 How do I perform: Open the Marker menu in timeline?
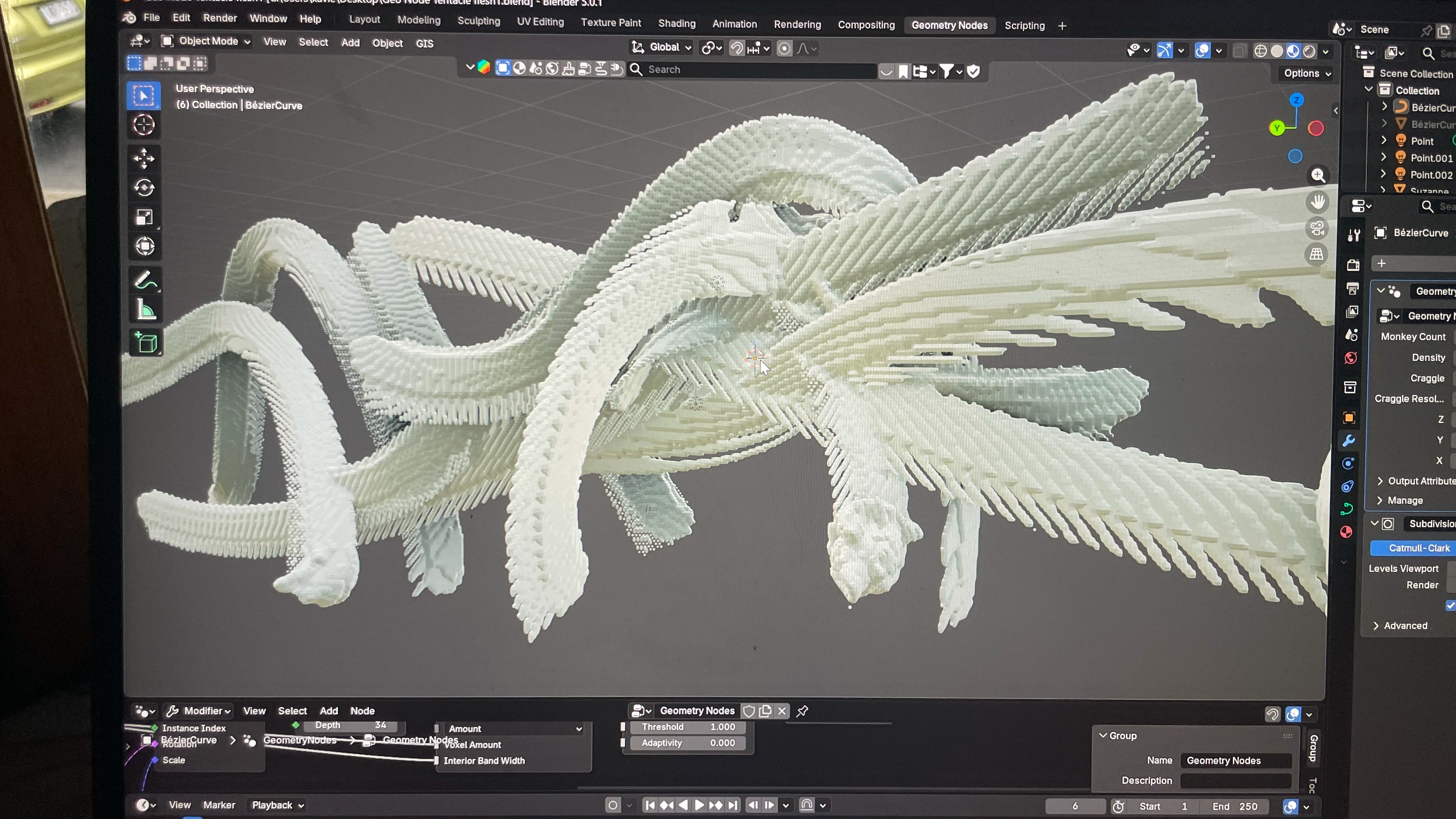(x=219, y=805)
